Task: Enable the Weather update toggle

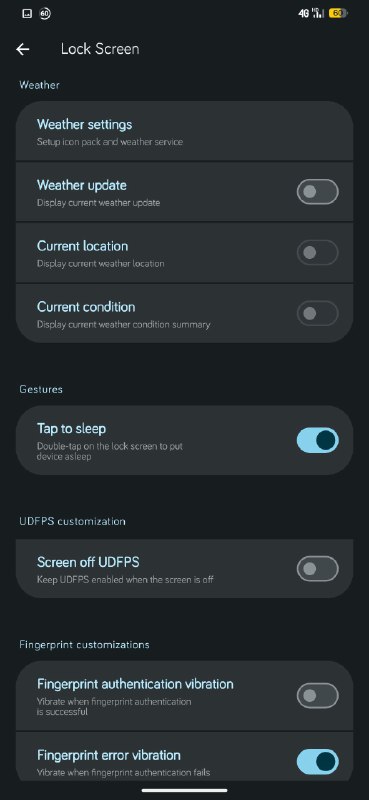Action: pyautogui.click(x=317, y=192)
